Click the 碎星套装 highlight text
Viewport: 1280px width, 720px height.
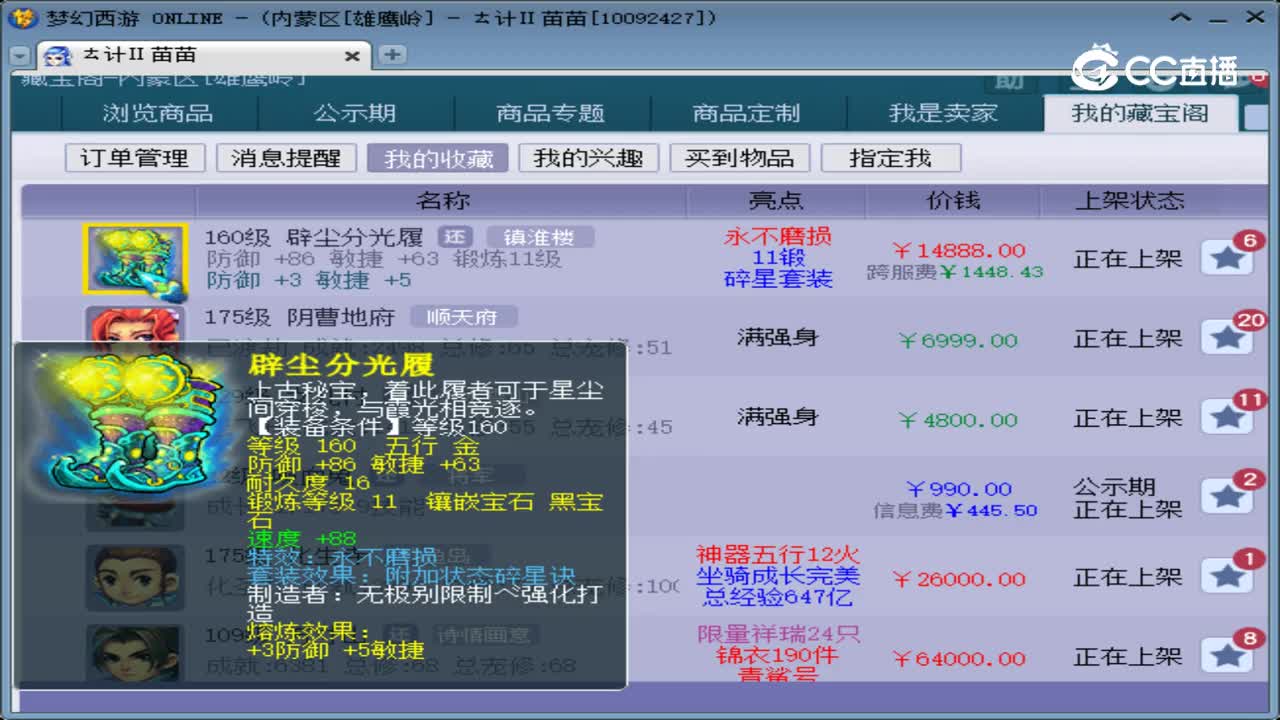tap(778, 279)
